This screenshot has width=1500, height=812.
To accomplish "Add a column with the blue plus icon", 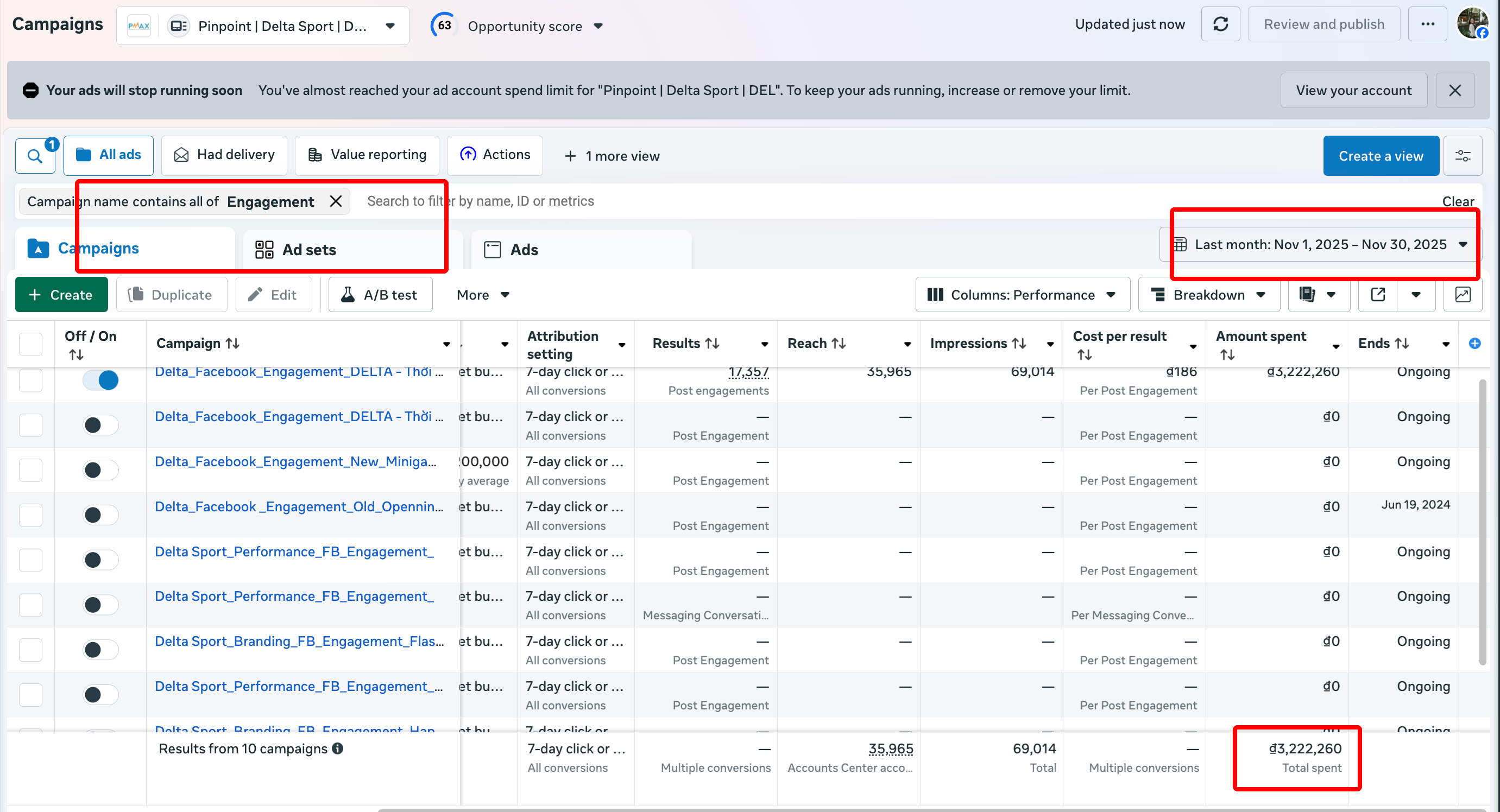I will (1474, 344).
